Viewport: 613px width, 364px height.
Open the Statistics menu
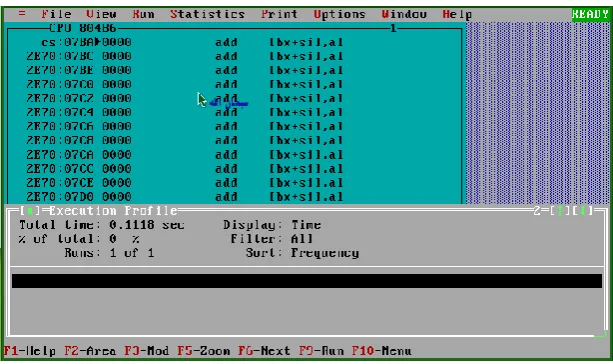click(x=207, y=14)
